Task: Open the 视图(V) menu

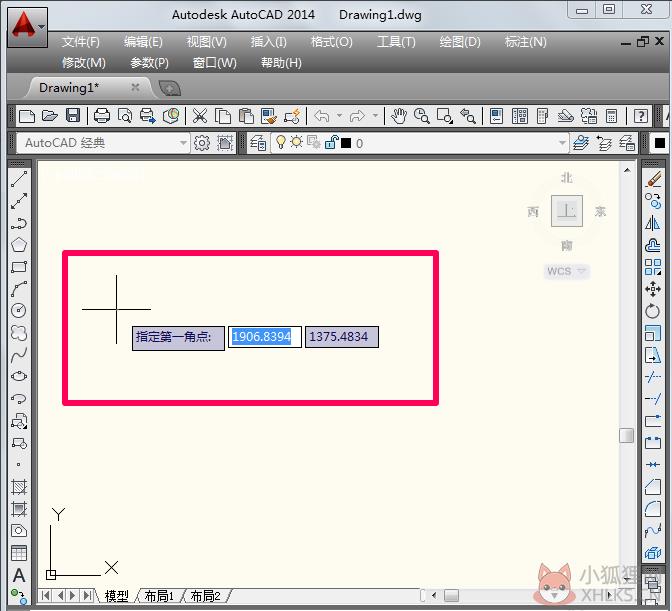Action: [x=206, y=42]
